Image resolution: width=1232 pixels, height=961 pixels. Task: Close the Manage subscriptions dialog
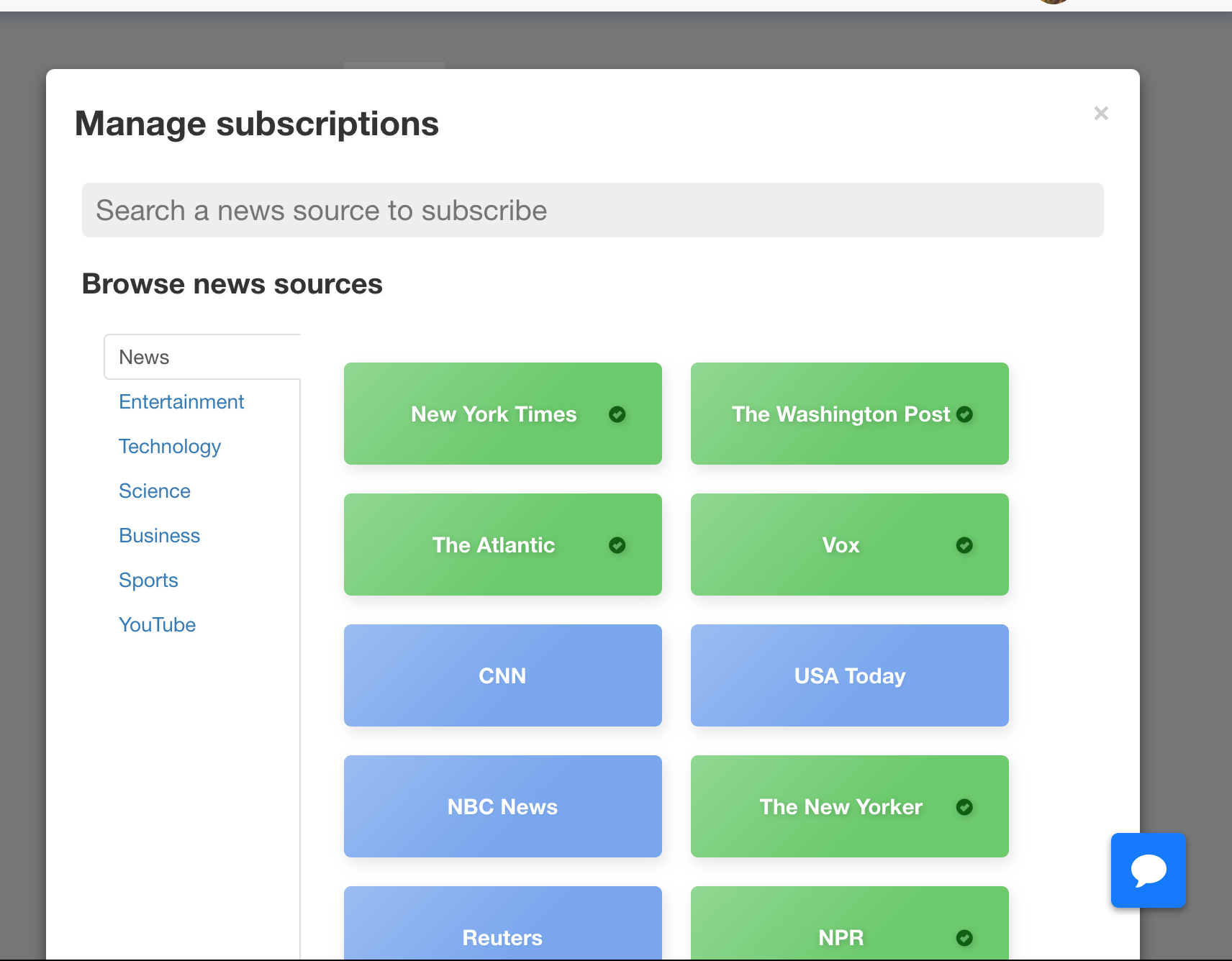pyautogui.click(x=1100, y=113)
